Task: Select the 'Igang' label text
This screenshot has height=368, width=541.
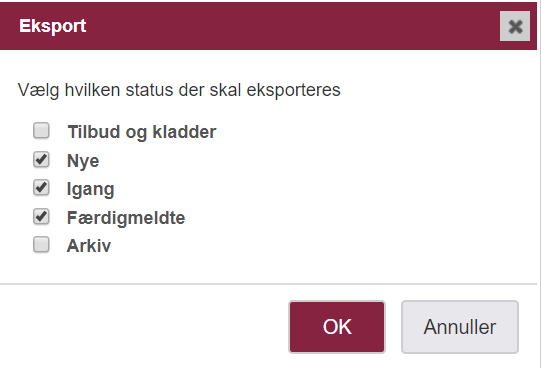Action: (90, 189)
